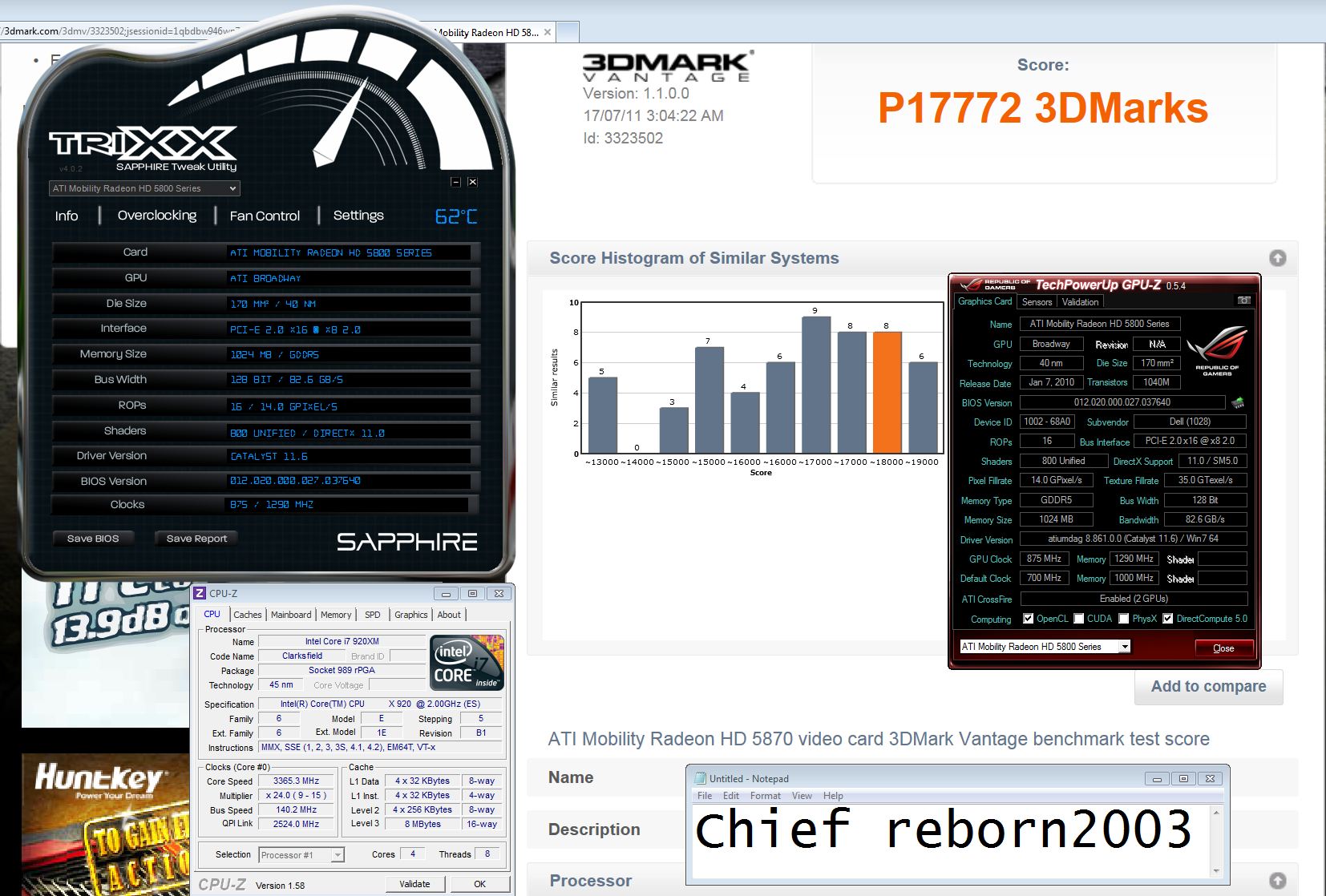1326x896 pixels.
Task: Open TRIXX graphics card selection dropdown
Action: coord(144,188)
